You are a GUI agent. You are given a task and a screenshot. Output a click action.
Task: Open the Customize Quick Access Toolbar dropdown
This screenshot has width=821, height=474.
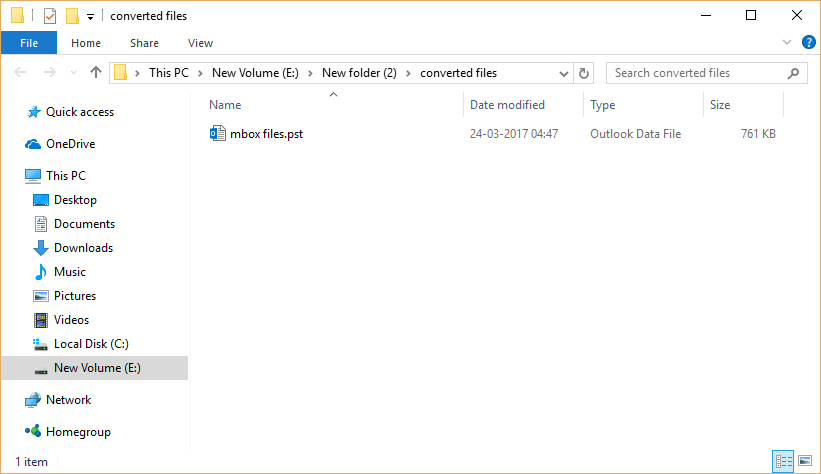pos(90,17)
